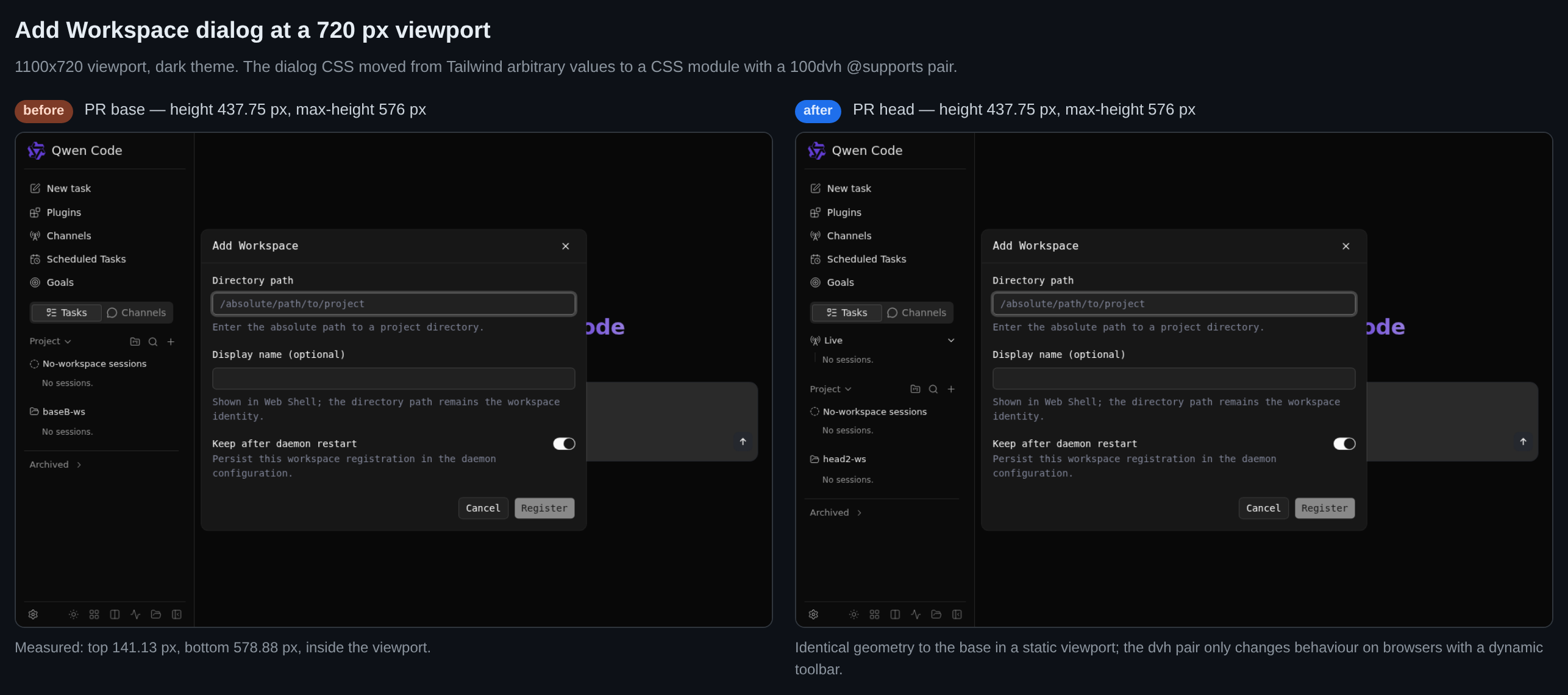Click the open folder icon in the after panel footer

click(936, 615)
